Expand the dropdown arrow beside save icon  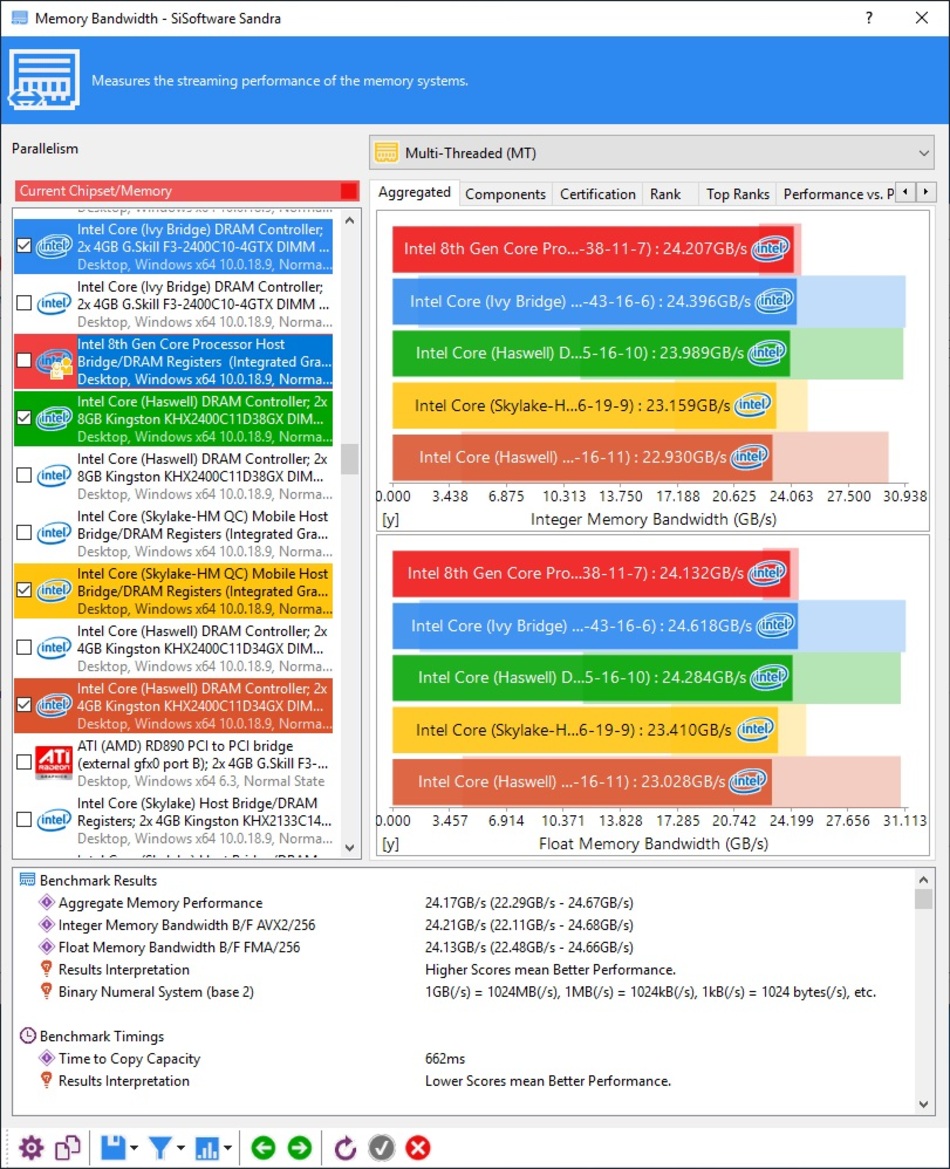pos(133,1148)
